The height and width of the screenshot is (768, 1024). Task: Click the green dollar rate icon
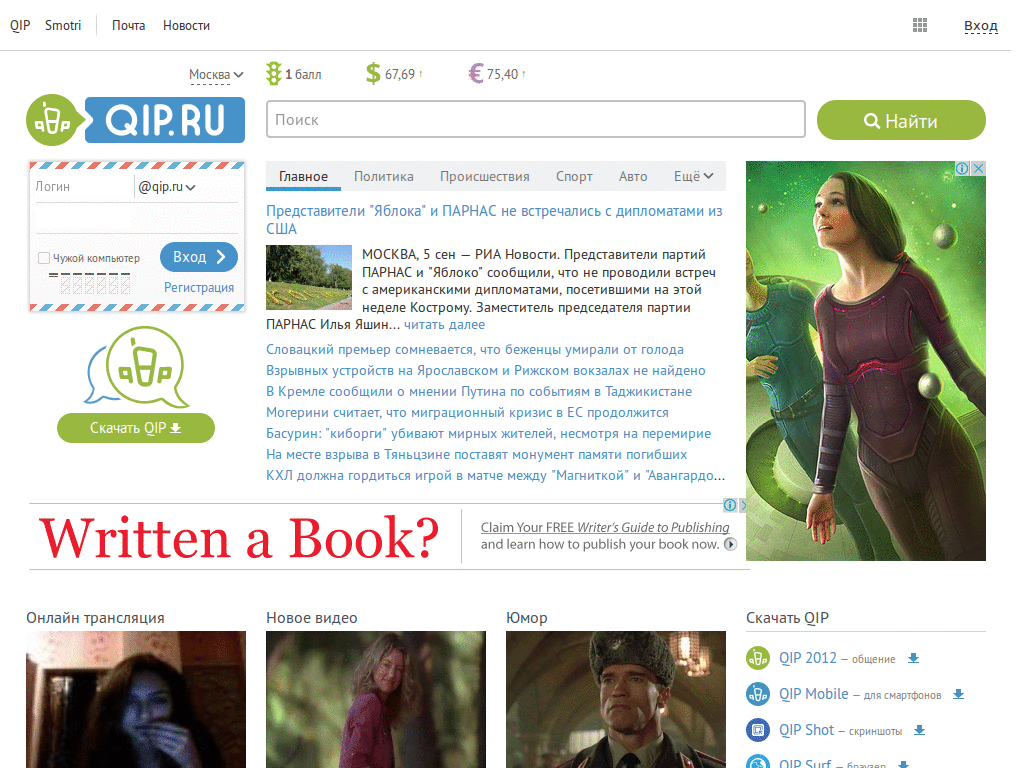(x=373, y=74)
